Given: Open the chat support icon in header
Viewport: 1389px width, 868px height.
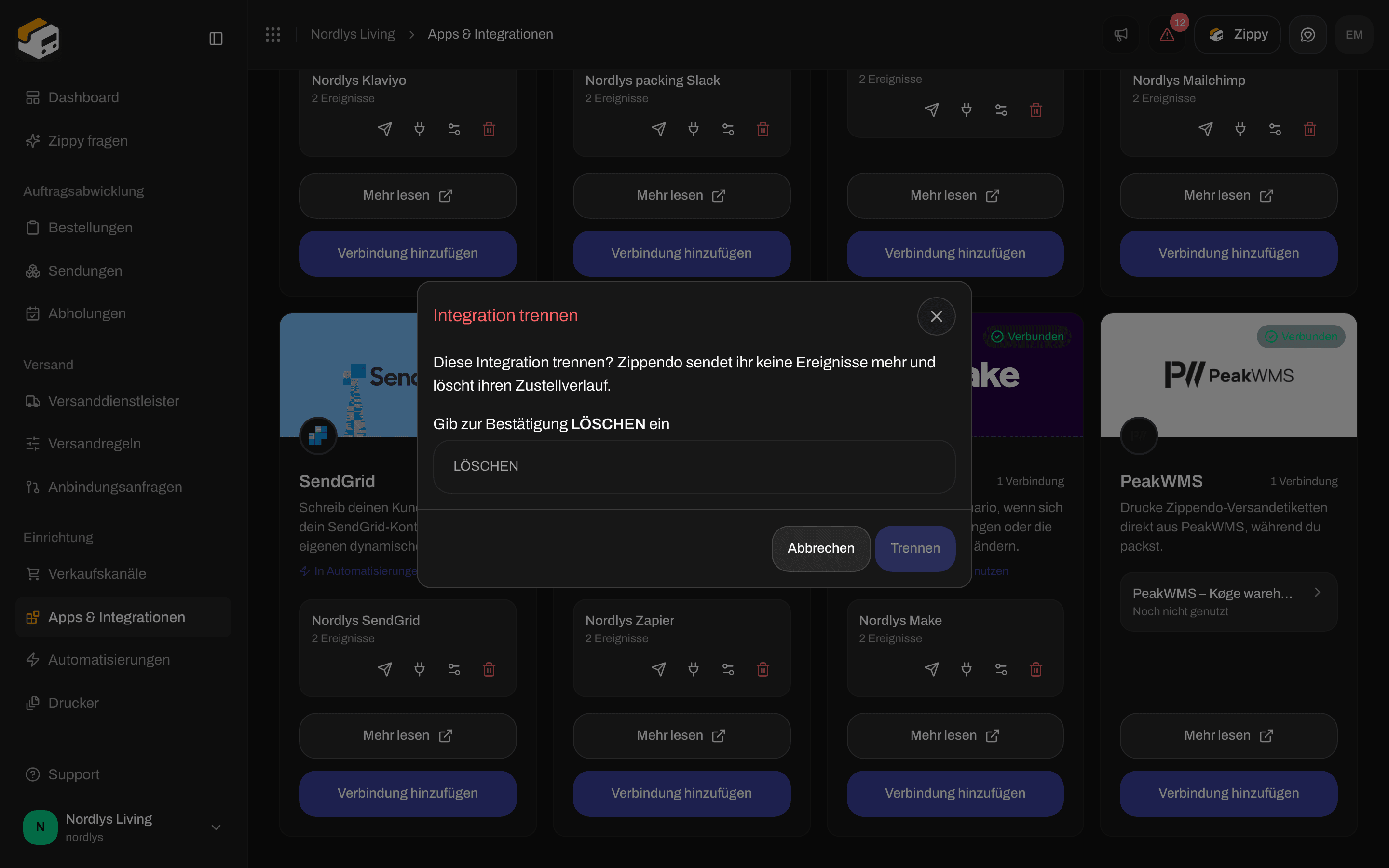Looking at the screenshot, I should 1307,34.
